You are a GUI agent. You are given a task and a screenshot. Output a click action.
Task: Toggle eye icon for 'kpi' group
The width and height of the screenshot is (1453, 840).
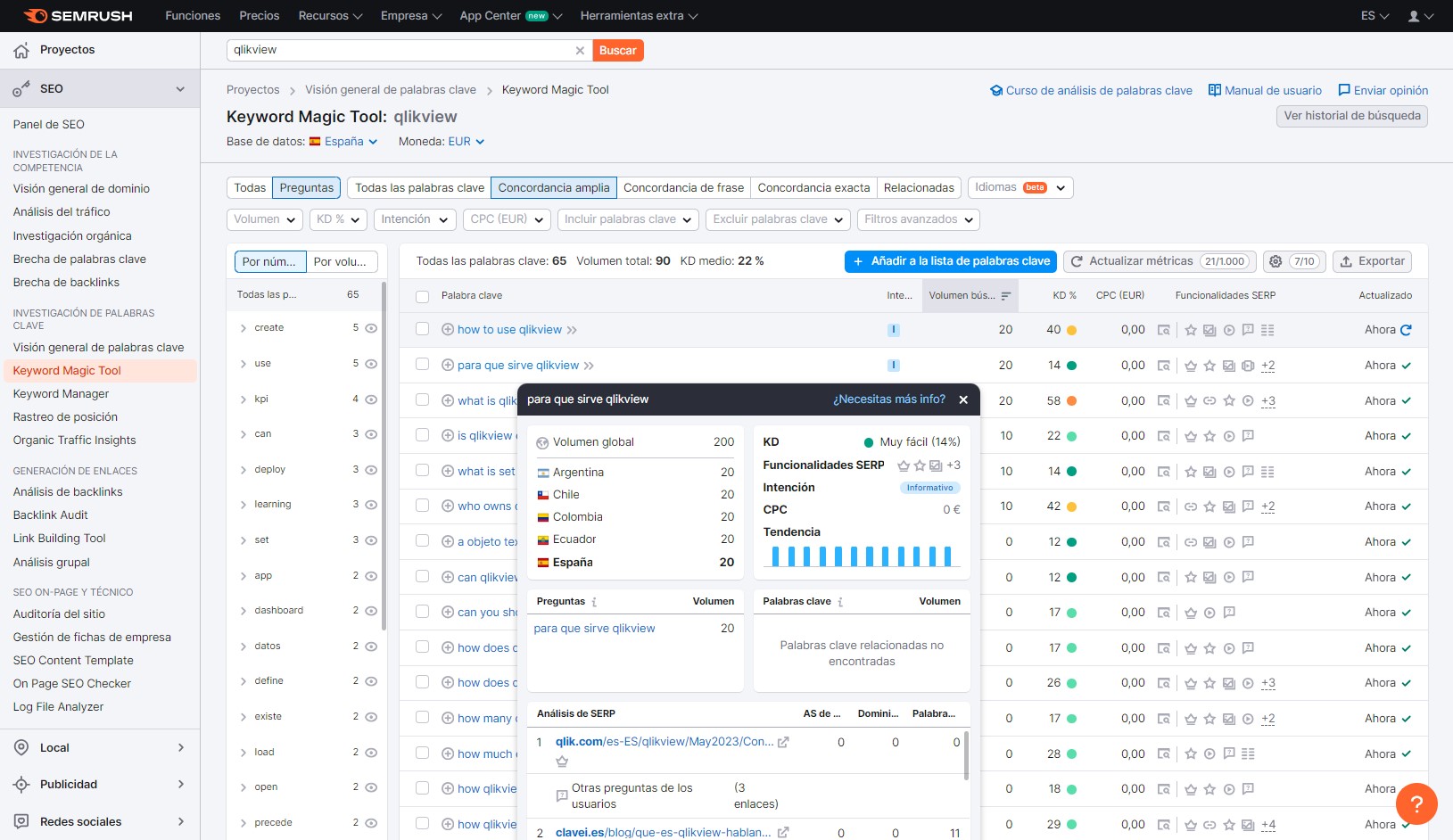[x=371, y=399]
